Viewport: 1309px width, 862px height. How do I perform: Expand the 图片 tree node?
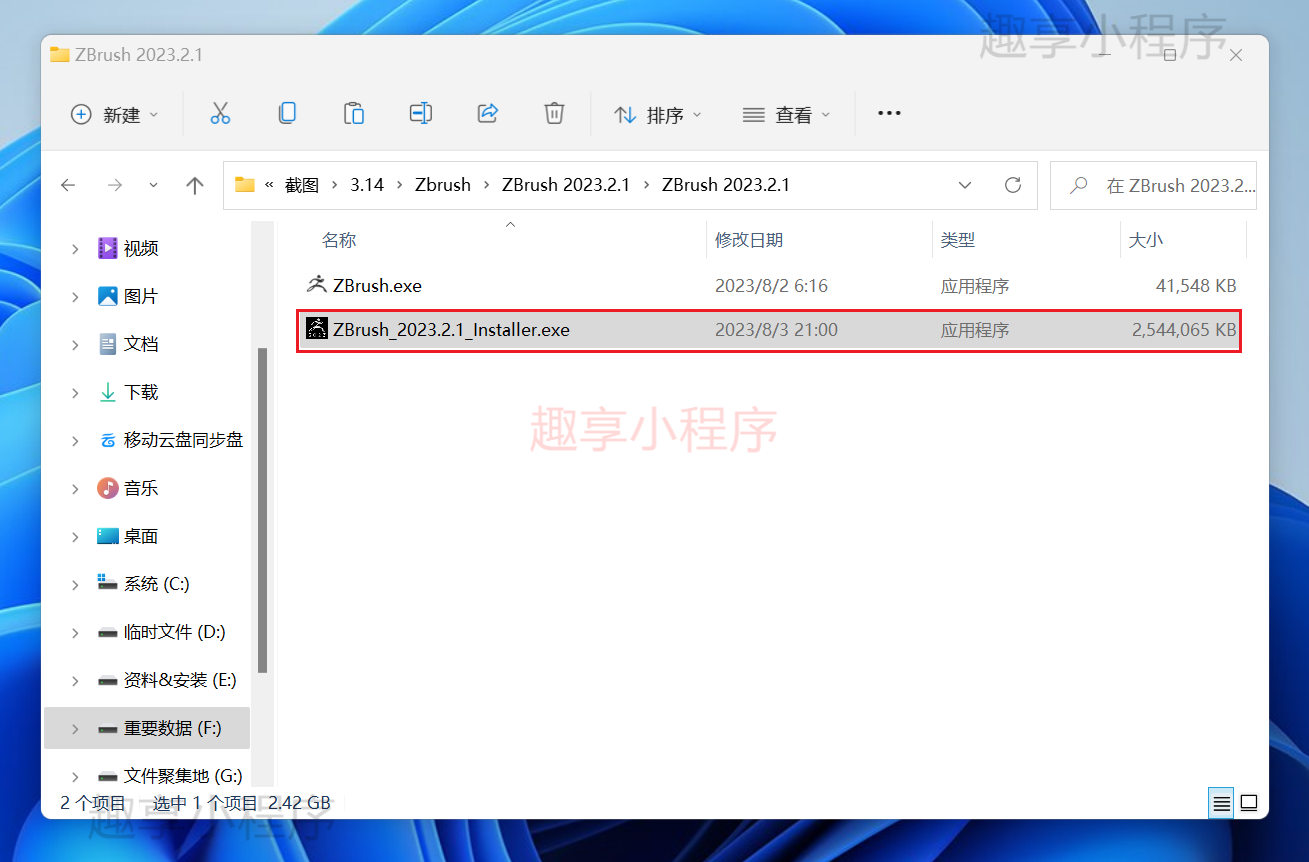(x=75, y=296)
